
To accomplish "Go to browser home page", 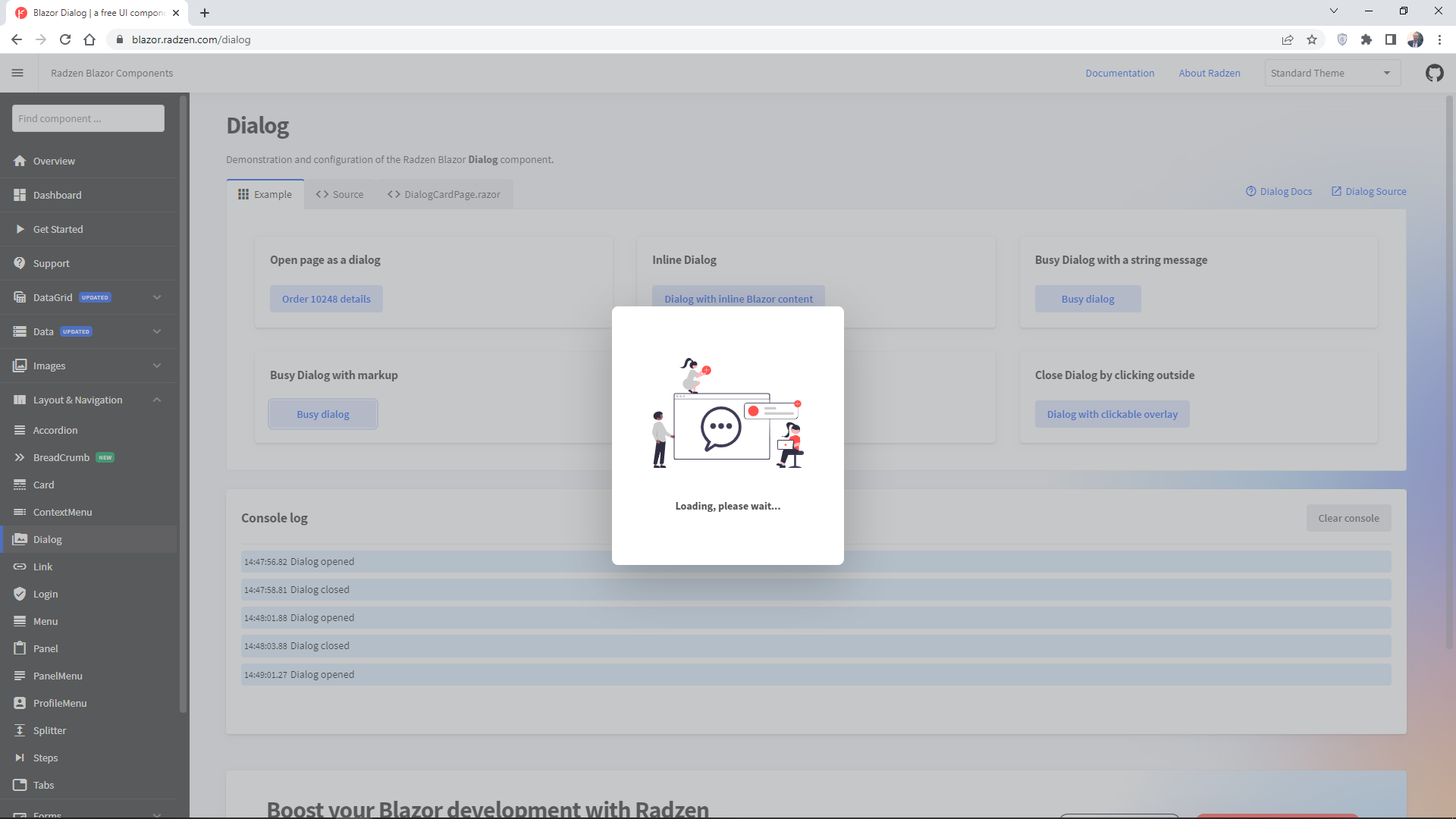I will tap(89, 39).
